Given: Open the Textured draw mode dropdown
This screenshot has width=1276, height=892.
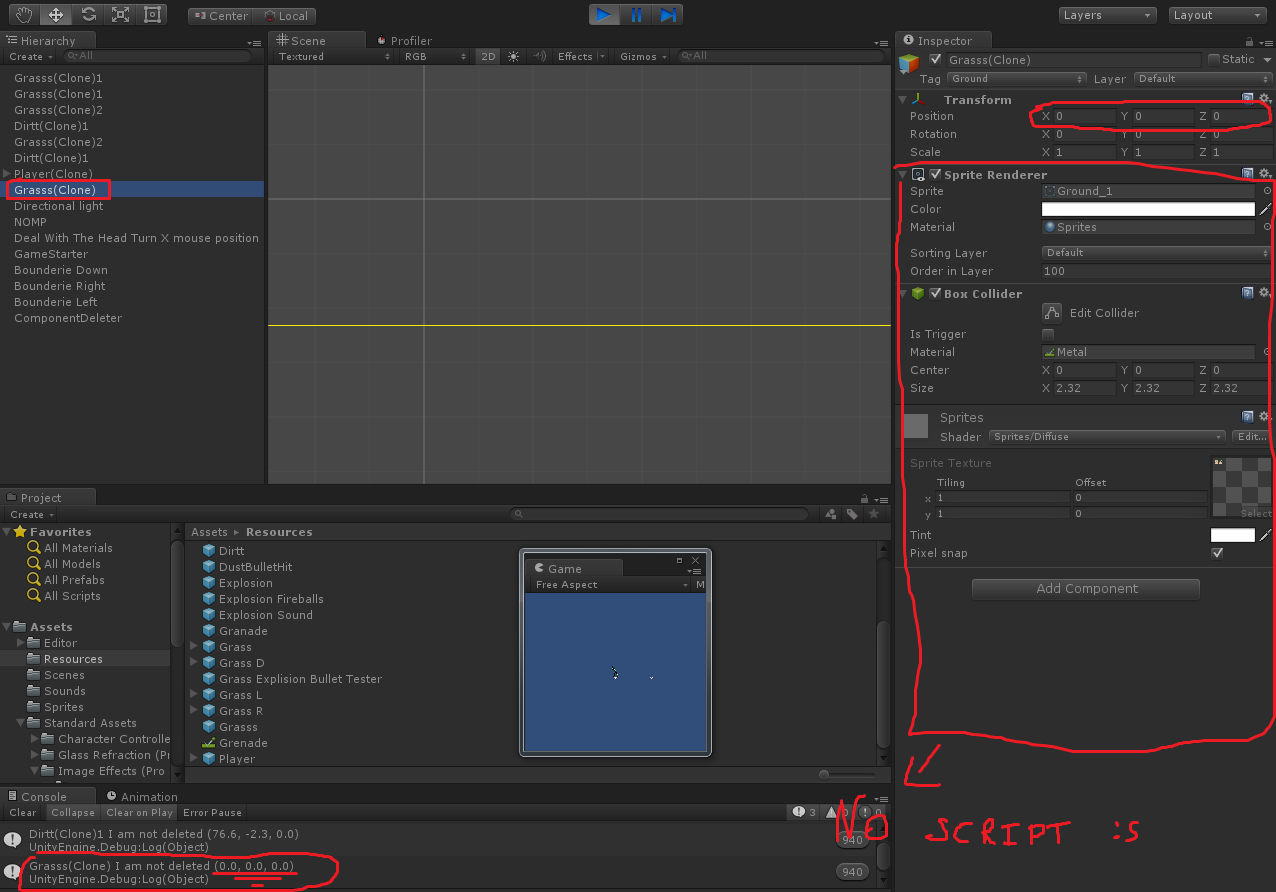Looking at the screenshot, I should point(335,57).
